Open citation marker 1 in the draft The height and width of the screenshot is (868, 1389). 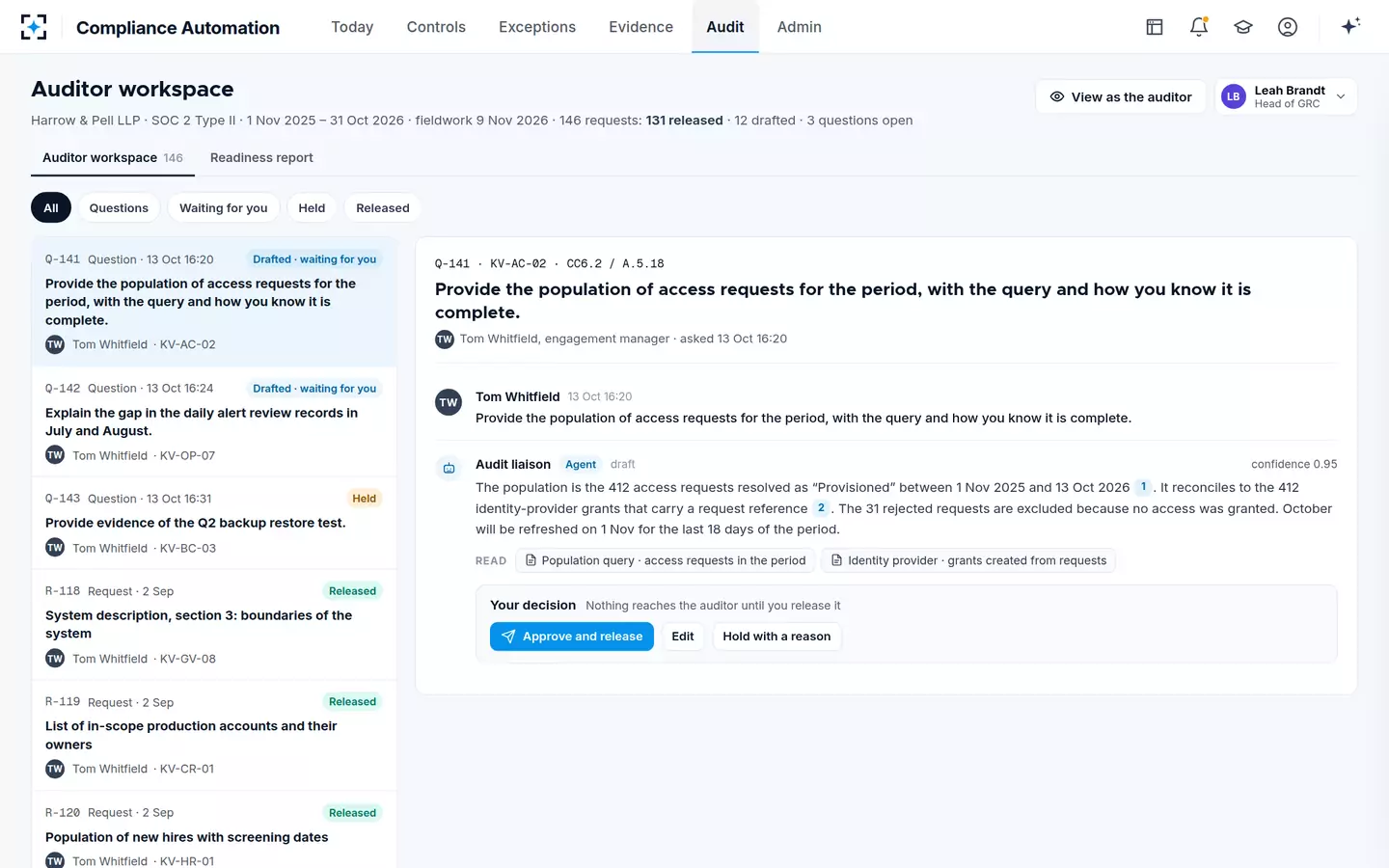pos(1143,487)
